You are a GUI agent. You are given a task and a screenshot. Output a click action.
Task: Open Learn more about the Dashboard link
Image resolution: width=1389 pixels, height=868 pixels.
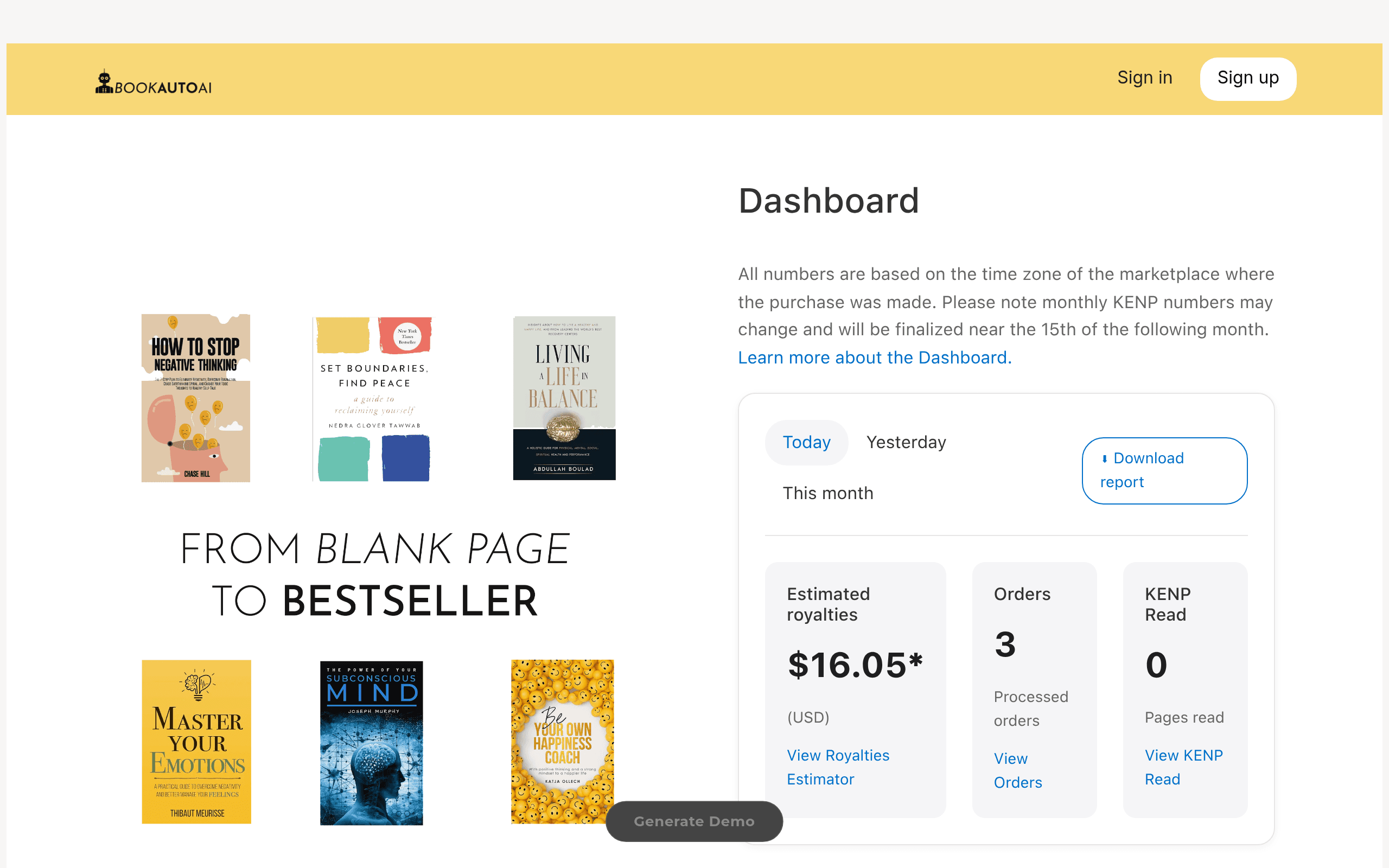click(875, 358)
